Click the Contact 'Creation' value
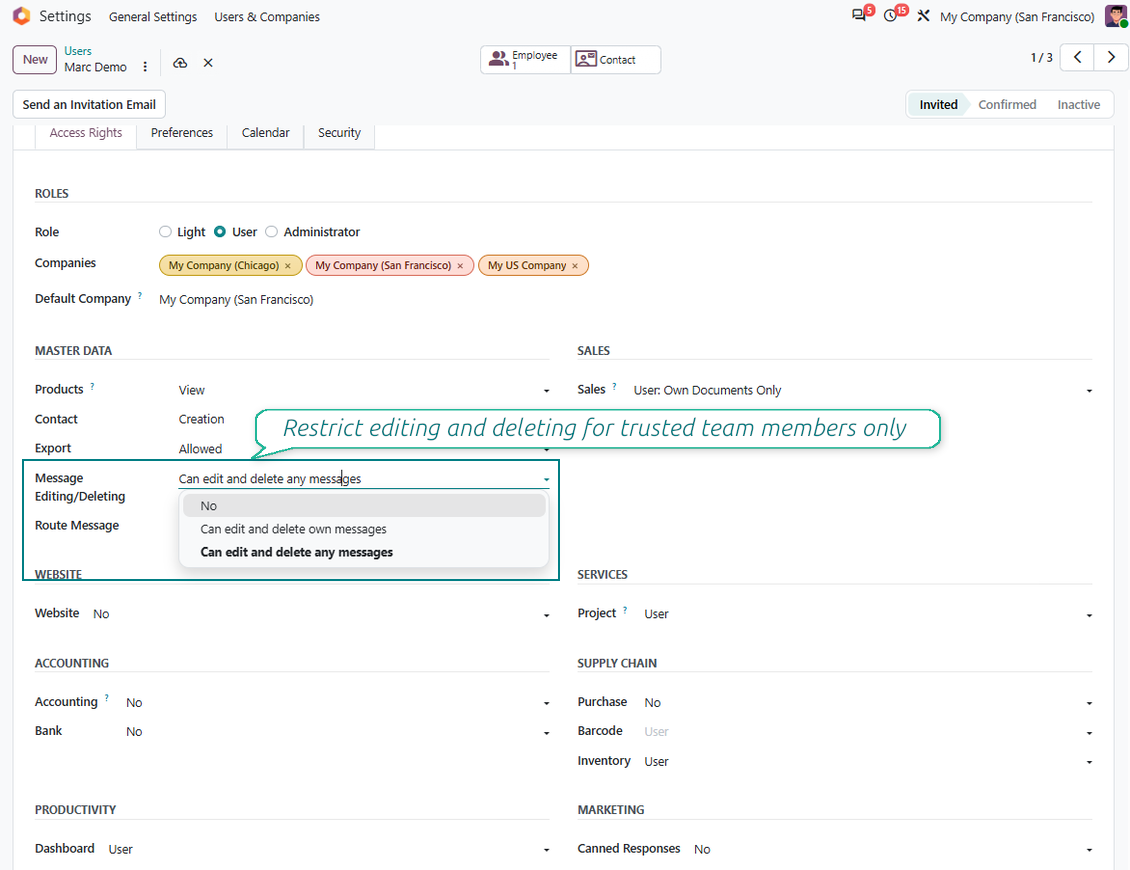Viewport: 1130px width, 870px height. pos(201,420)
